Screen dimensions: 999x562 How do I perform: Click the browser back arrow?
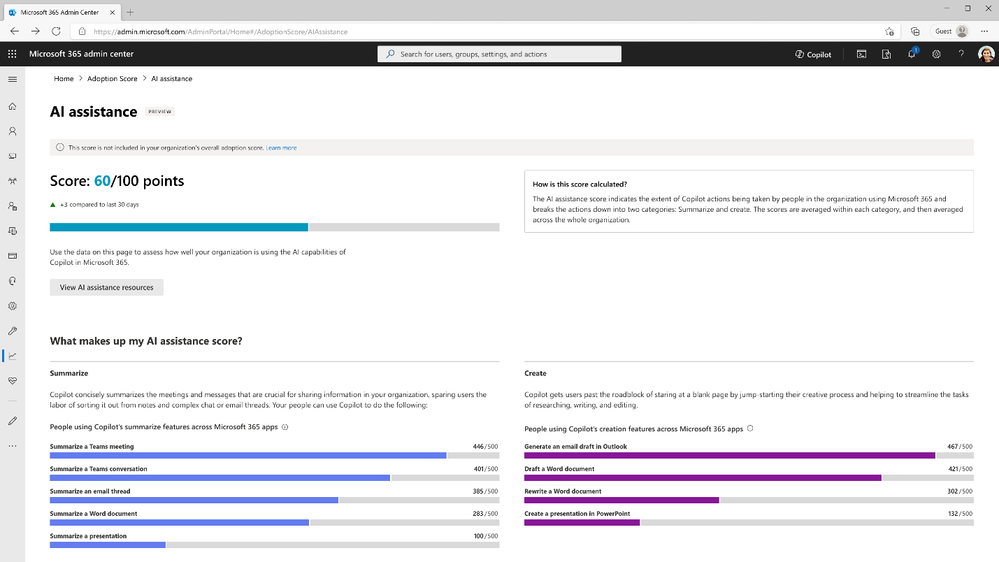(x=15, y=31)
